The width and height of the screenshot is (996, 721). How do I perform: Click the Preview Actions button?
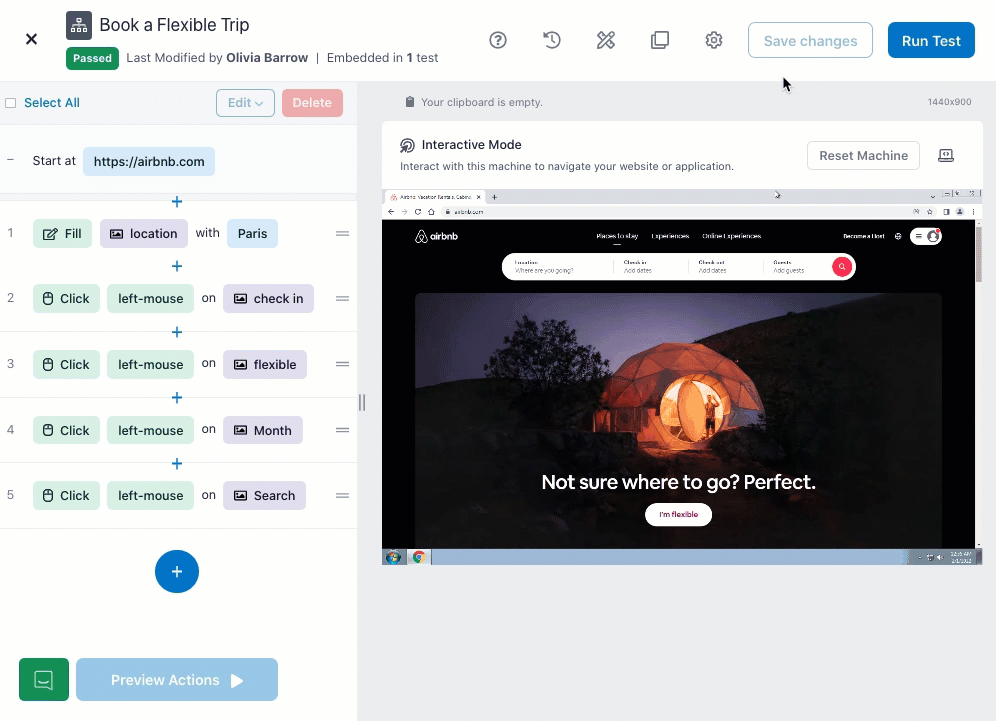click(x=177, y=680)
